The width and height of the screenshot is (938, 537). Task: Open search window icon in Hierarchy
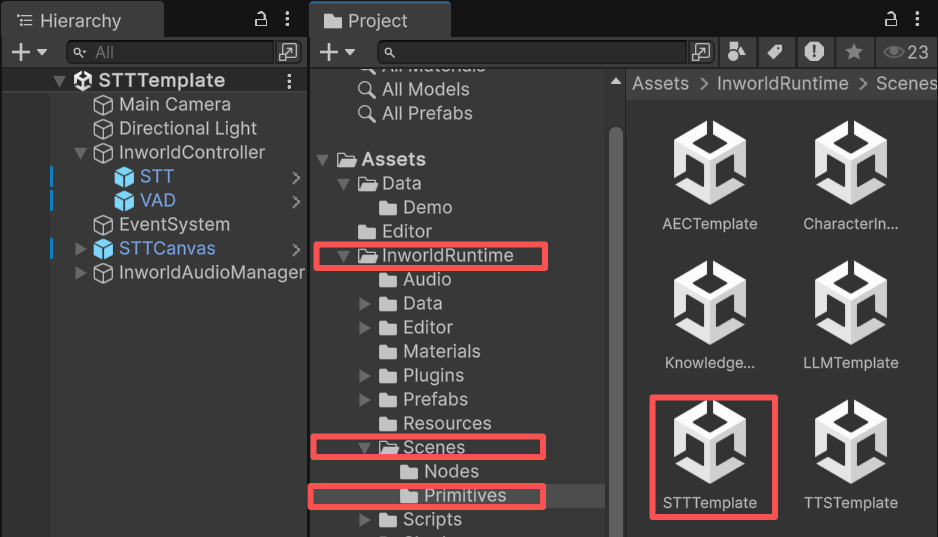(288, 52)
